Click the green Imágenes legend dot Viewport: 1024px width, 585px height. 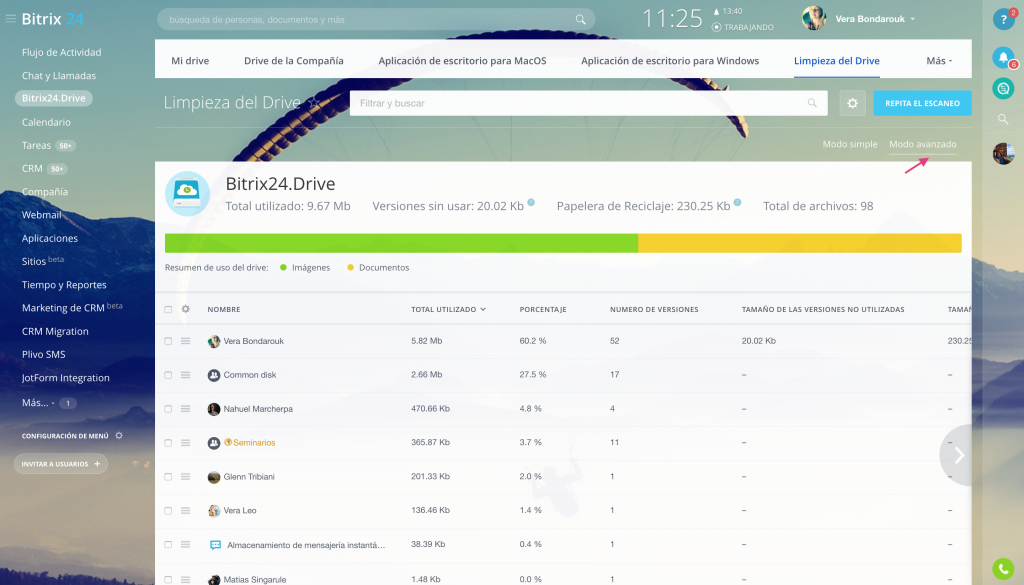pyautogui.click(x=283, y=268)
